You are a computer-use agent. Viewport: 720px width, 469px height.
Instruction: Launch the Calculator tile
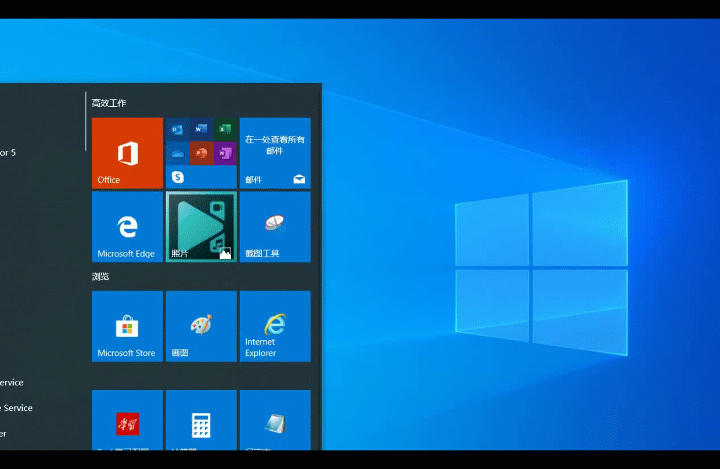pyautogui.click(x=201, y=420)
